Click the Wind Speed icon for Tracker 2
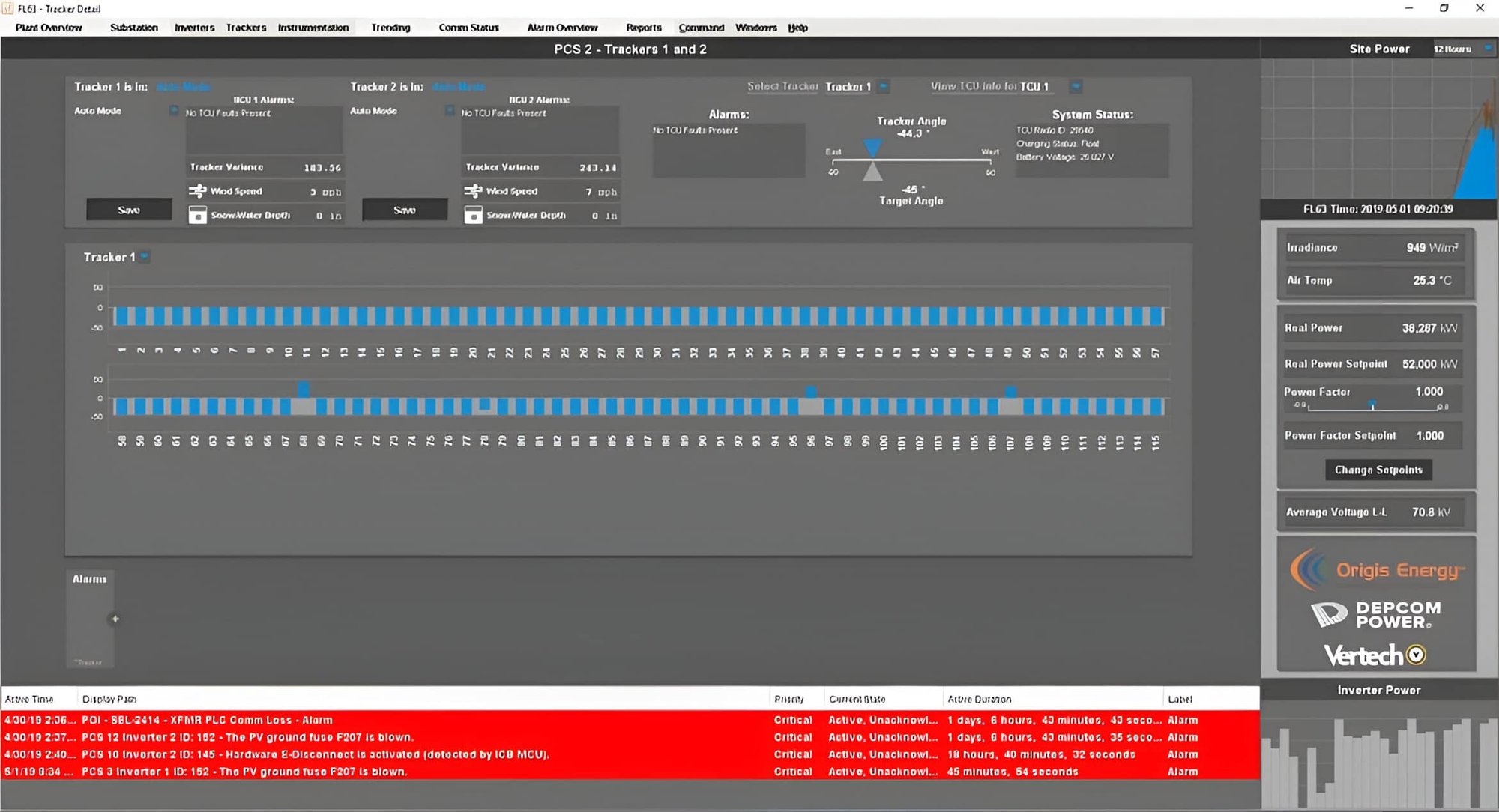 pos(475,191)
